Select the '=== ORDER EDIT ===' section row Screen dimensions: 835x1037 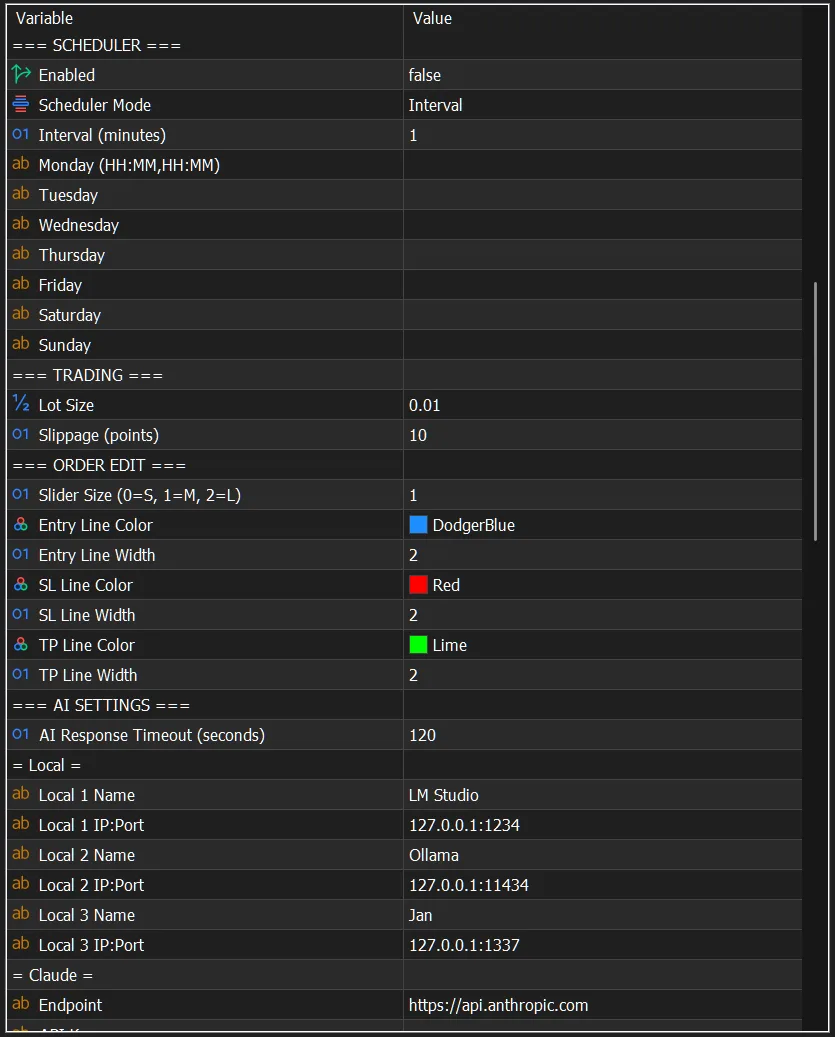point(404,465)
